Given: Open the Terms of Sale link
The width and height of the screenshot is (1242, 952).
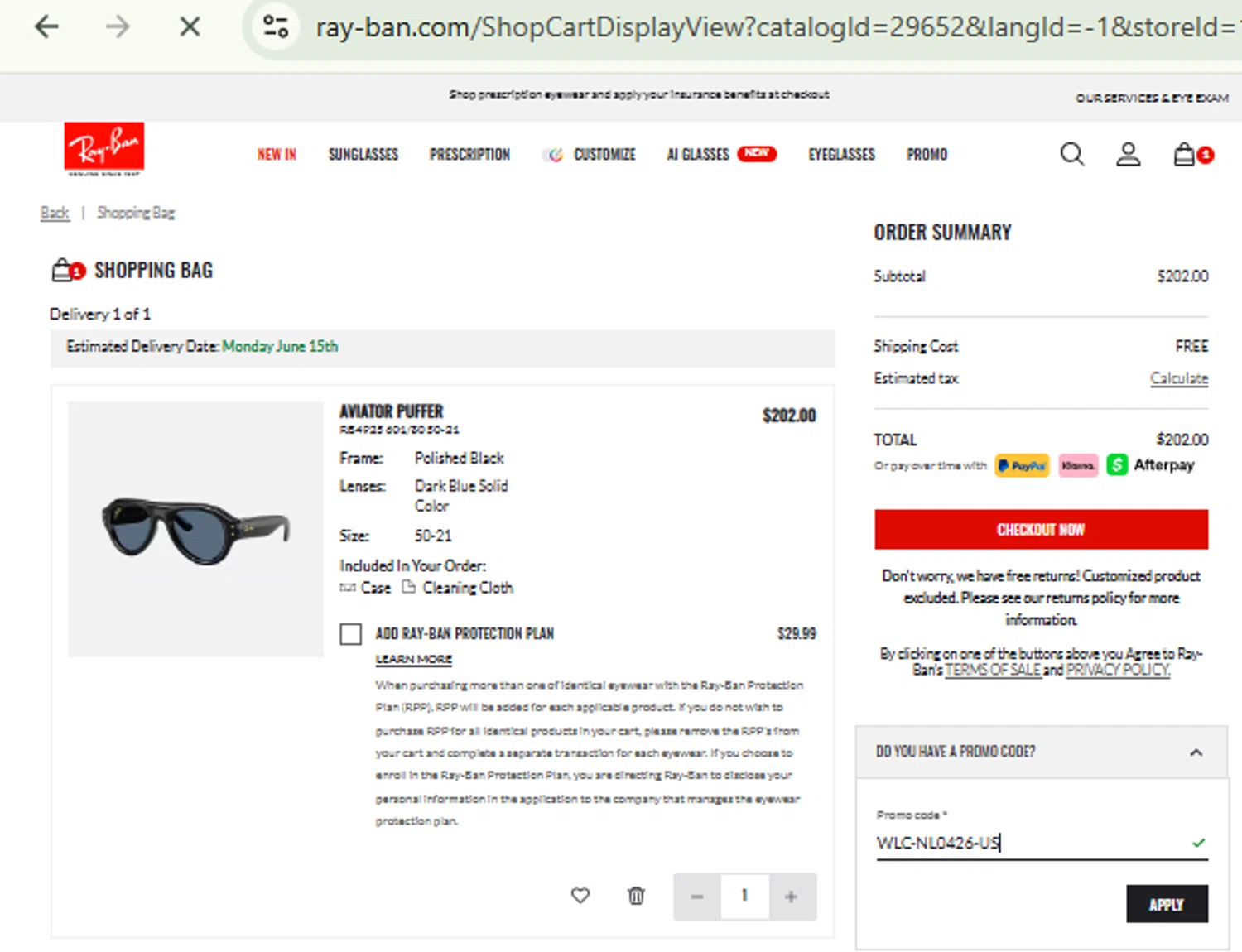Looking at the screenshot, I should tap(993, 670).
